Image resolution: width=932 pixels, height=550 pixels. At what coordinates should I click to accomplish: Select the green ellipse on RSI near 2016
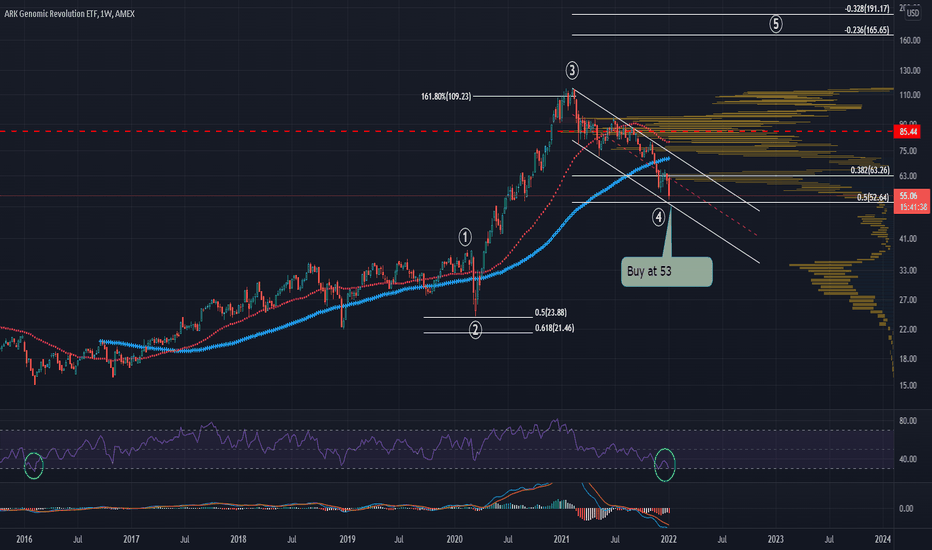(x=34, y=465)
